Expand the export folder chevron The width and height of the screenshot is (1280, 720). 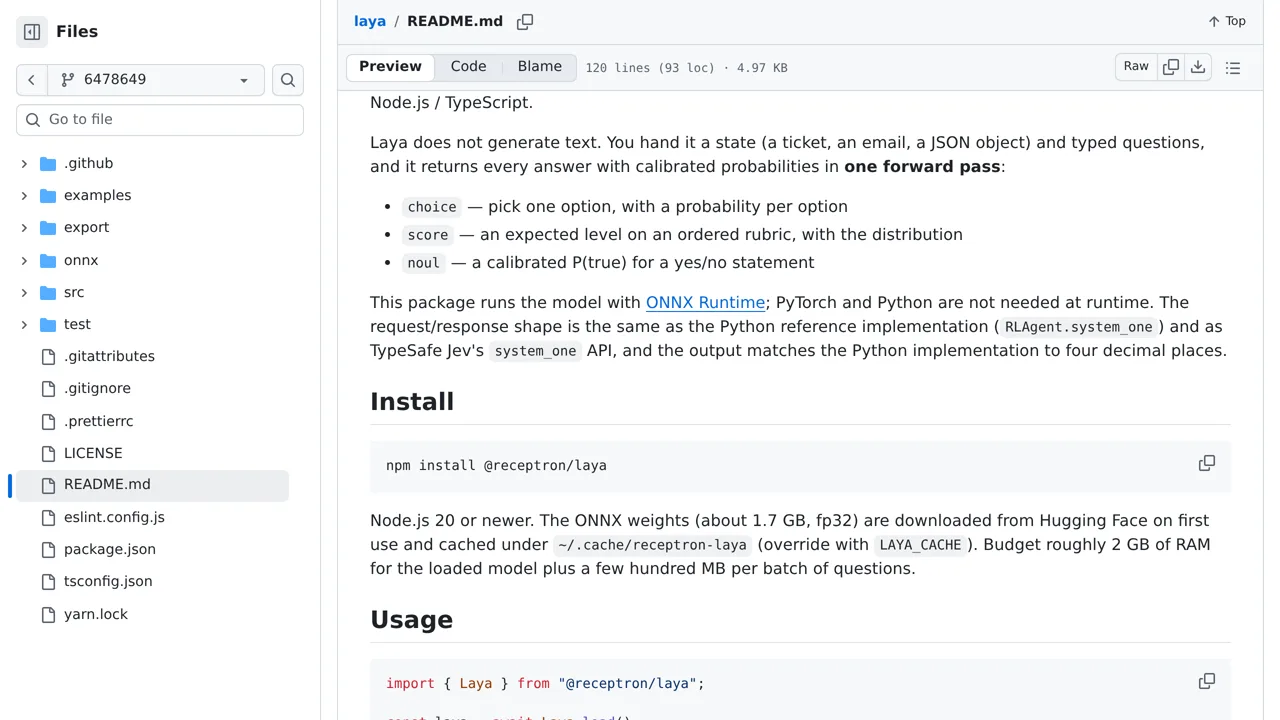[24, 228]
